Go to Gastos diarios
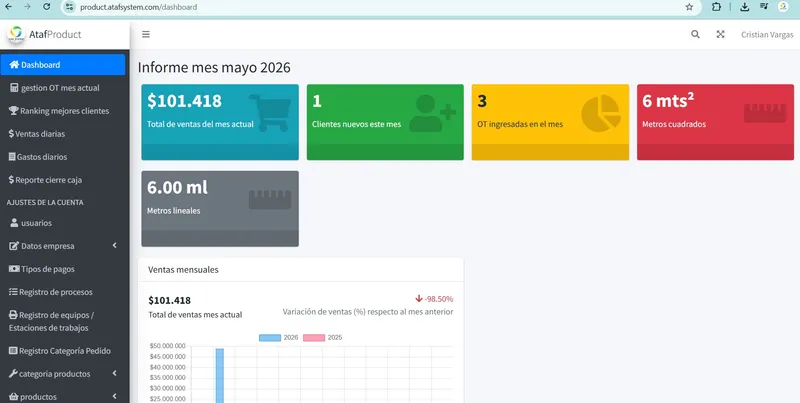The width and height of the screenshot is (800, 403). pyautogui.click(x=65, y=157)
